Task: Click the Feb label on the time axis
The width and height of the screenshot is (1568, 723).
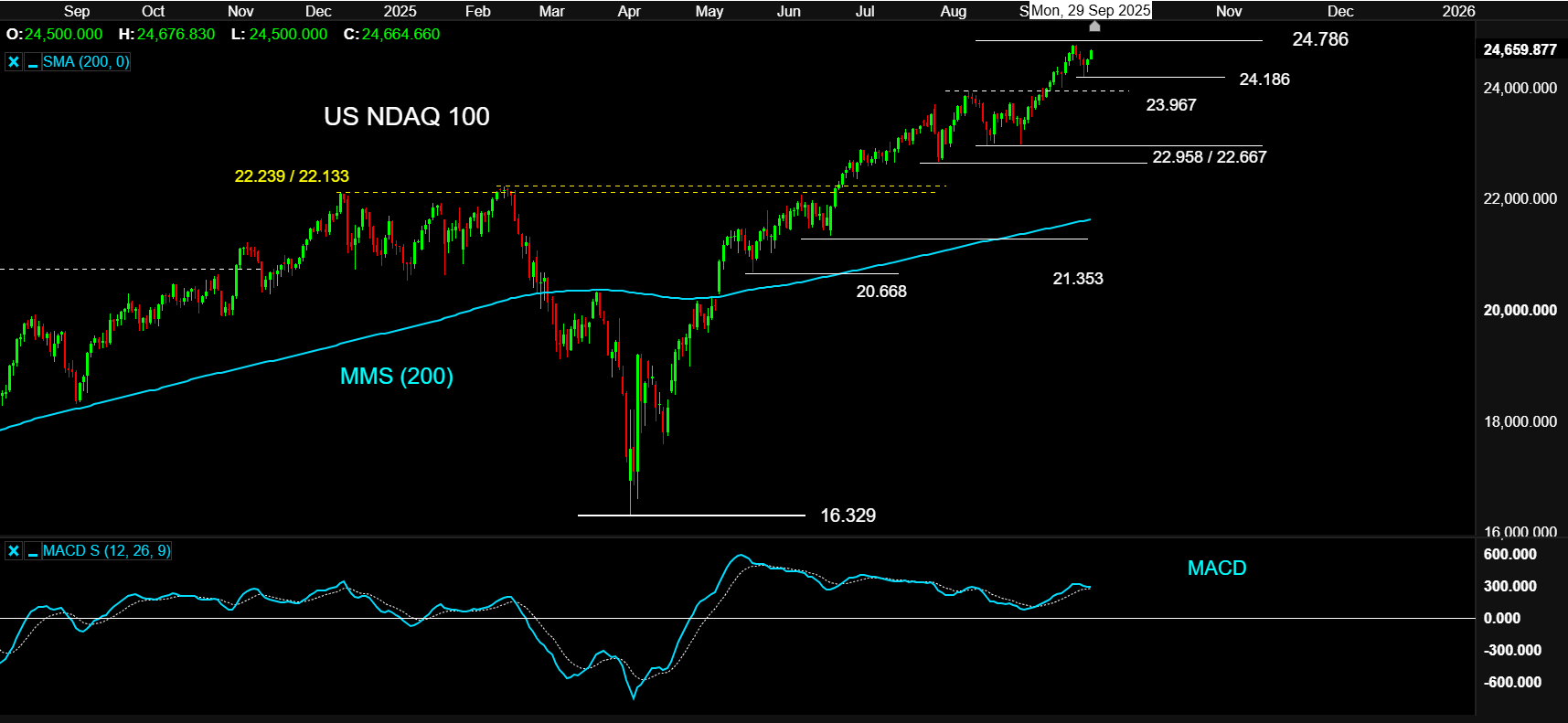Action: 478,11
